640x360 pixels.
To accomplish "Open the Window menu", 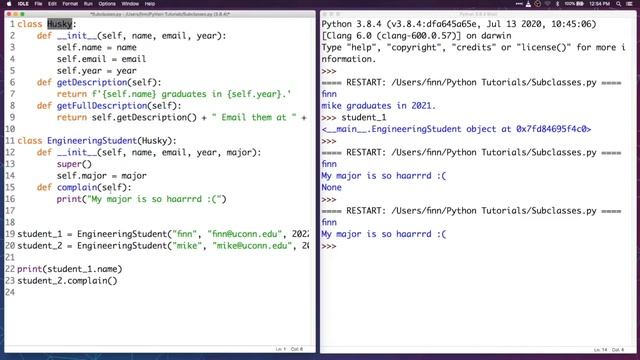I will click(130, 4).
